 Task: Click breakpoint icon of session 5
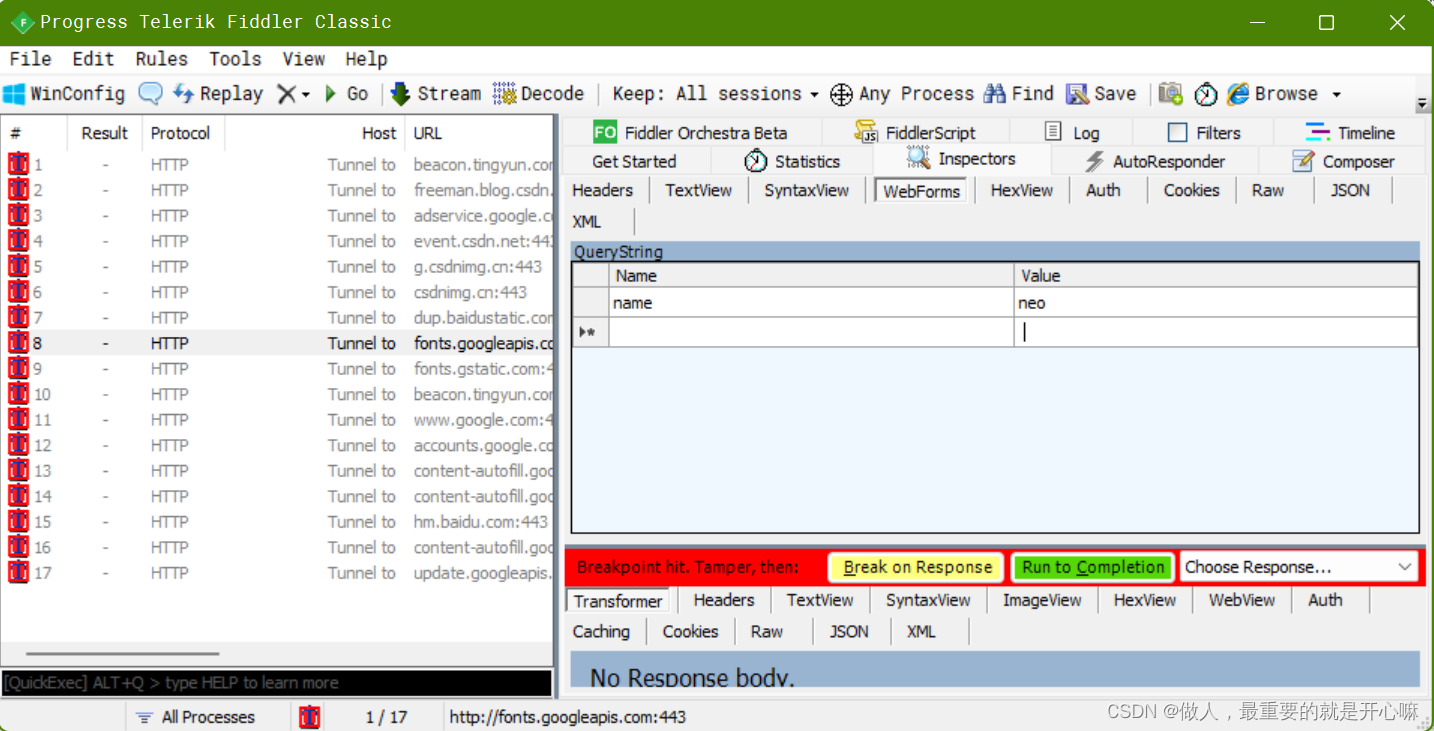18,266
